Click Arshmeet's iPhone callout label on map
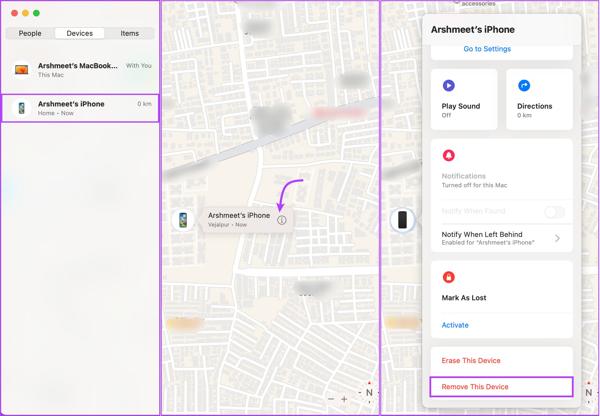This screenshot has width=600, height=416. (x=239, y=215)
